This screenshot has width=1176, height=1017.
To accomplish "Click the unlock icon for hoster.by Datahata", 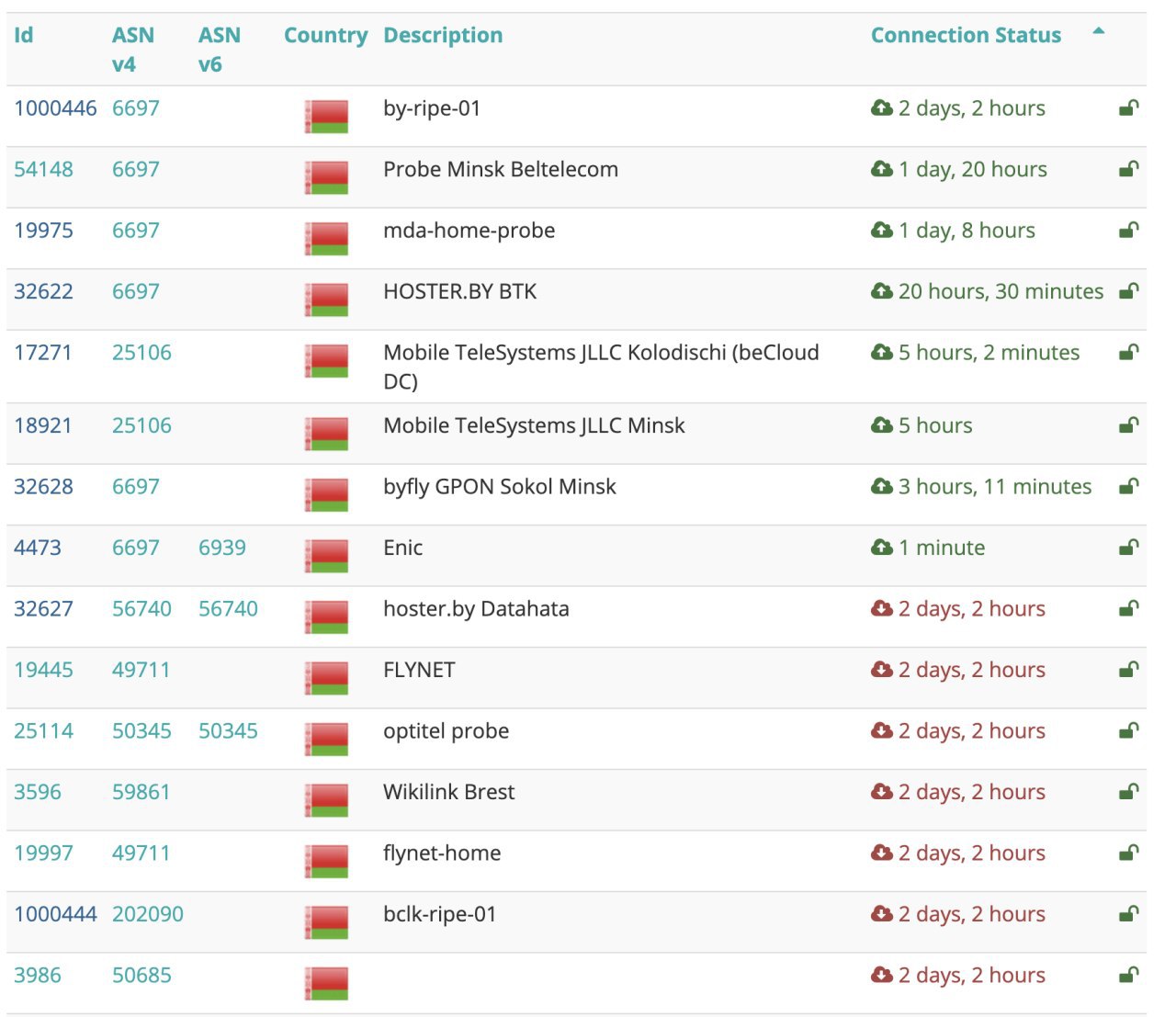I will [1129, 608].
